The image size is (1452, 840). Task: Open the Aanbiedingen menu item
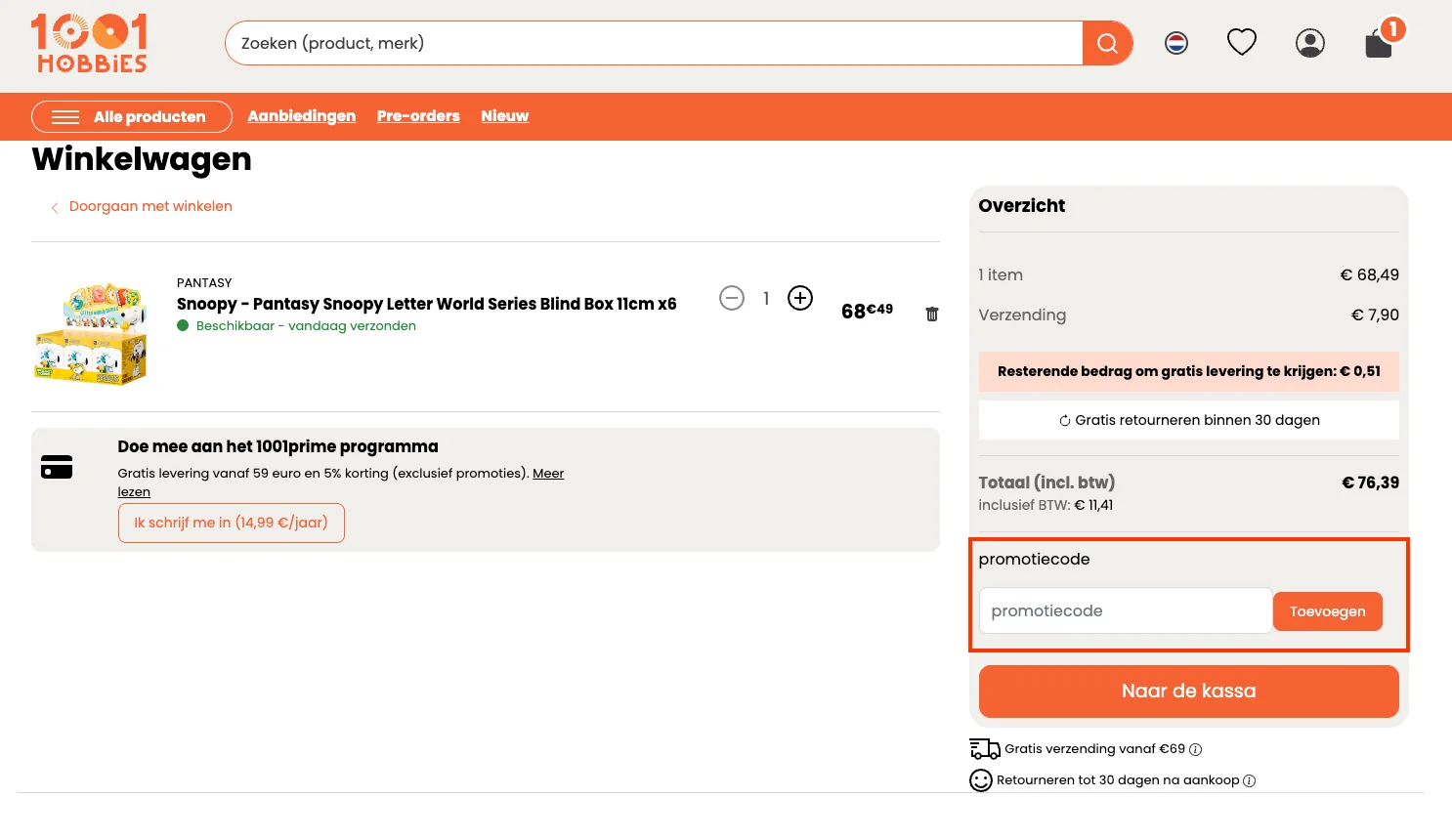(x=302, y=116)
